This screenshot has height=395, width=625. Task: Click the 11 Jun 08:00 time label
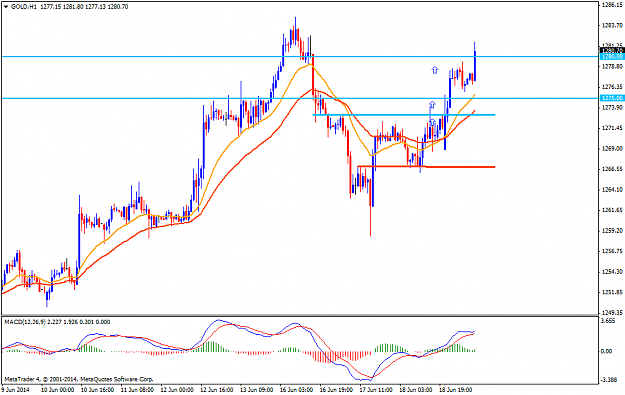[x=138, y=389]
